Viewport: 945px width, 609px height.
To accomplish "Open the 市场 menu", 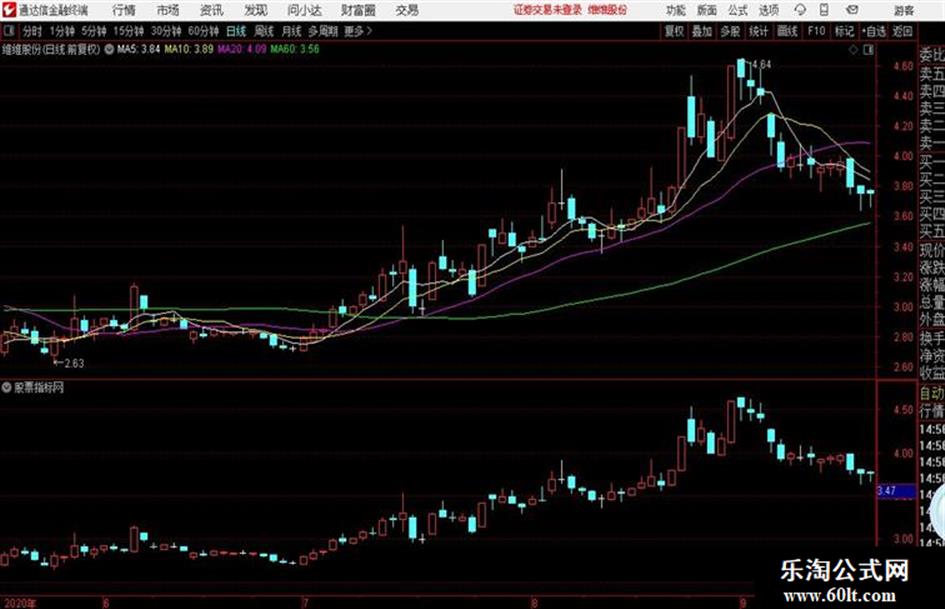I will tap(168, 10).
